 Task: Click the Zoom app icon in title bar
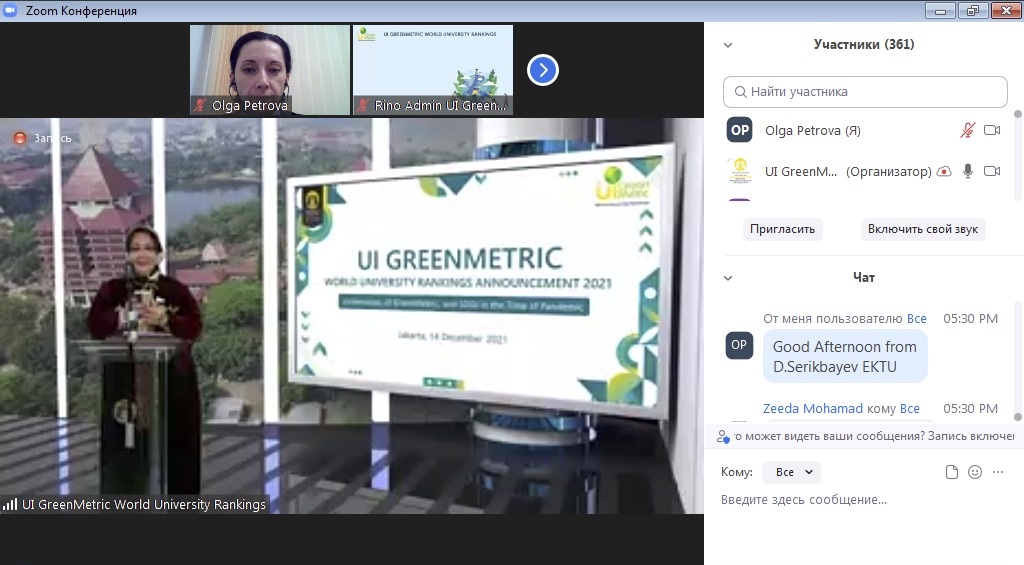[x=10, y=10]
